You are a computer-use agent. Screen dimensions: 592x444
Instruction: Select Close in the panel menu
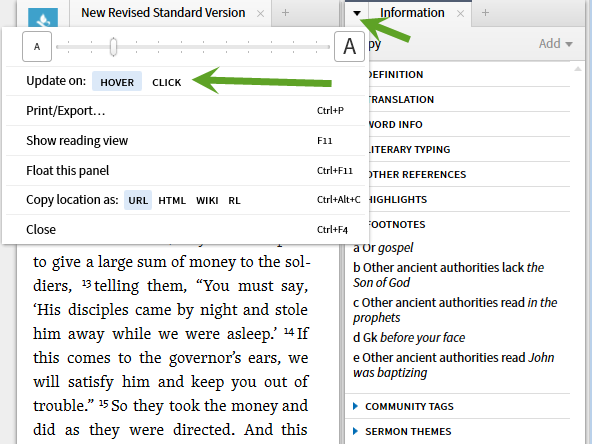[185, 230]
